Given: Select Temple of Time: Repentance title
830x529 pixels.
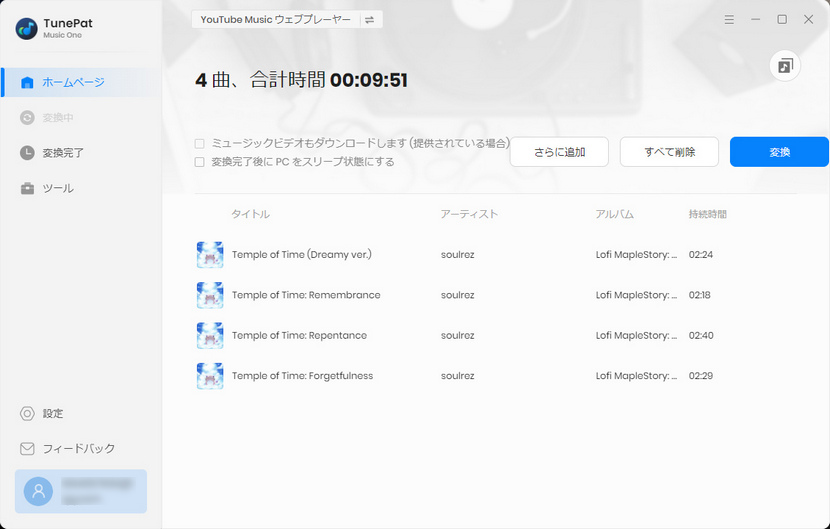Looking at the screenshot, I should click(299, 335).
